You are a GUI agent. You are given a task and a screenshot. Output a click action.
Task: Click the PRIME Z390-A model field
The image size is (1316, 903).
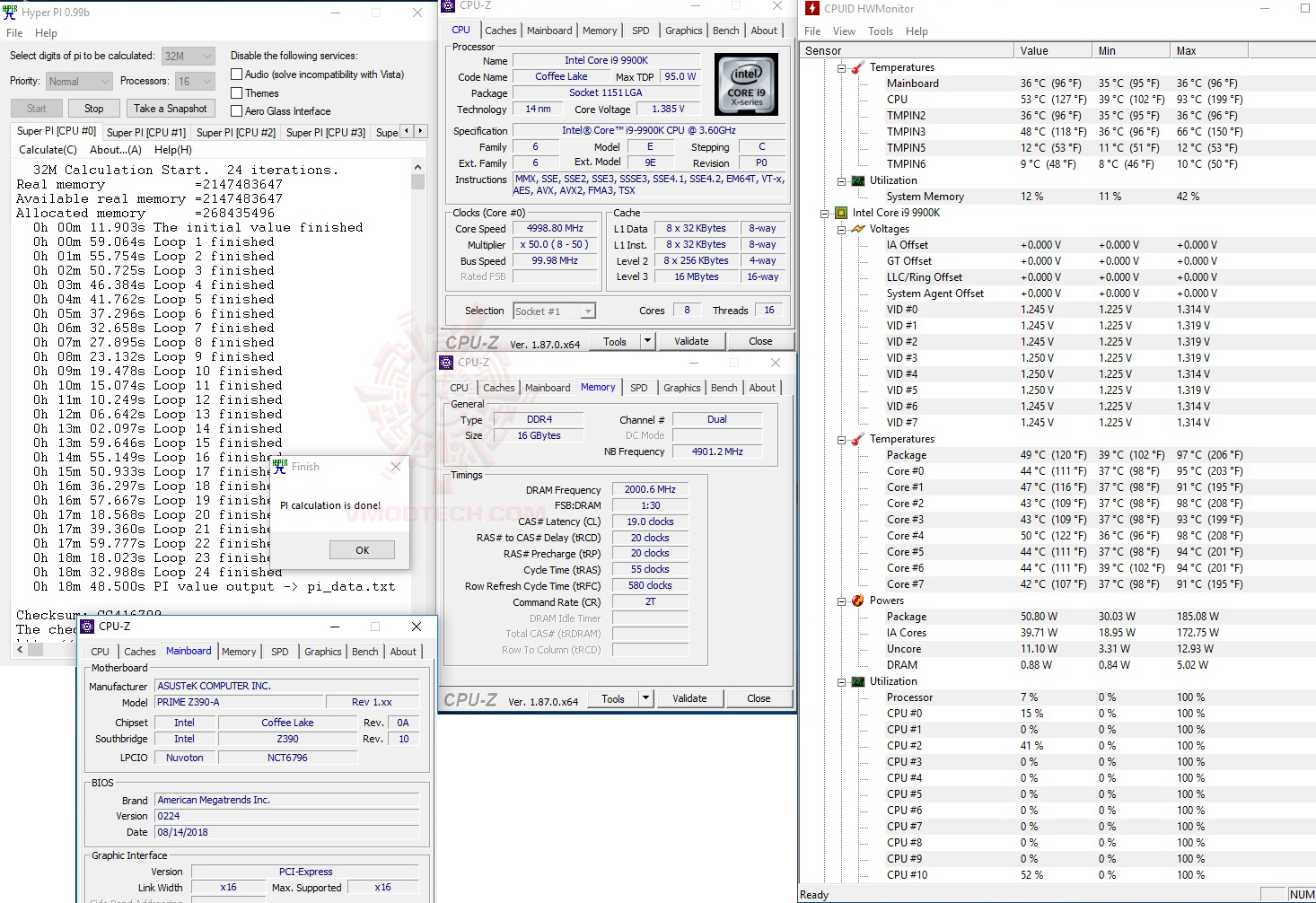click(x=238, y=702)
